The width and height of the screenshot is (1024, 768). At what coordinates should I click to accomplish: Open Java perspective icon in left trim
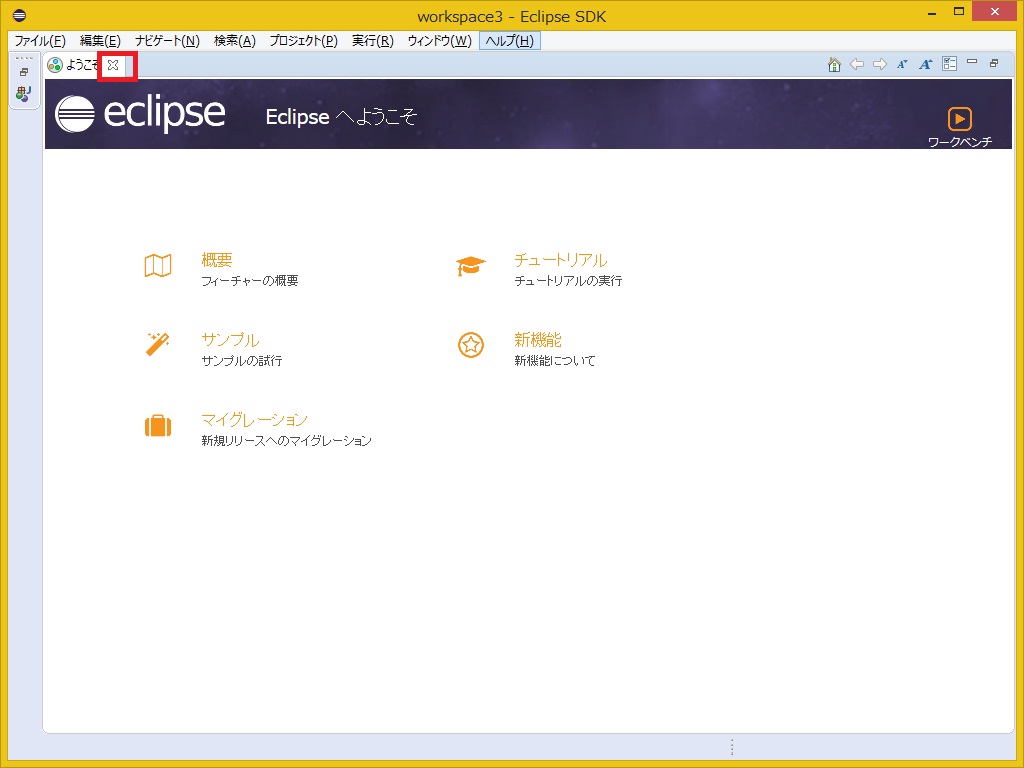pos(24,93)
